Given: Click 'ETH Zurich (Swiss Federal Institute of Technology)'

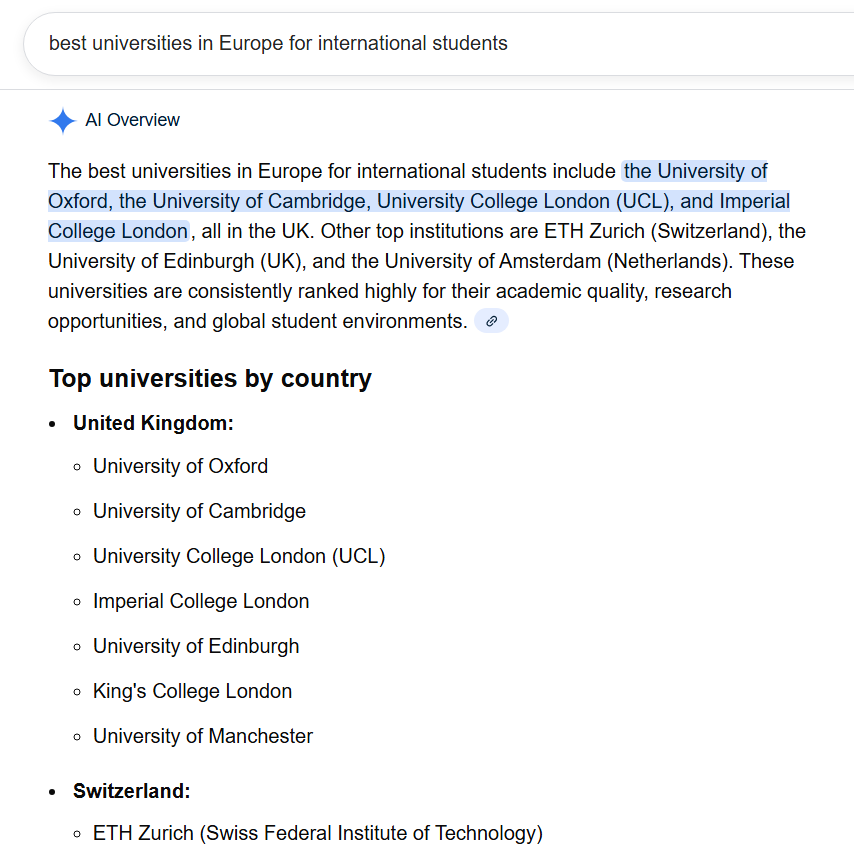Looking at the screenshot, I should (x=318, y=833).
